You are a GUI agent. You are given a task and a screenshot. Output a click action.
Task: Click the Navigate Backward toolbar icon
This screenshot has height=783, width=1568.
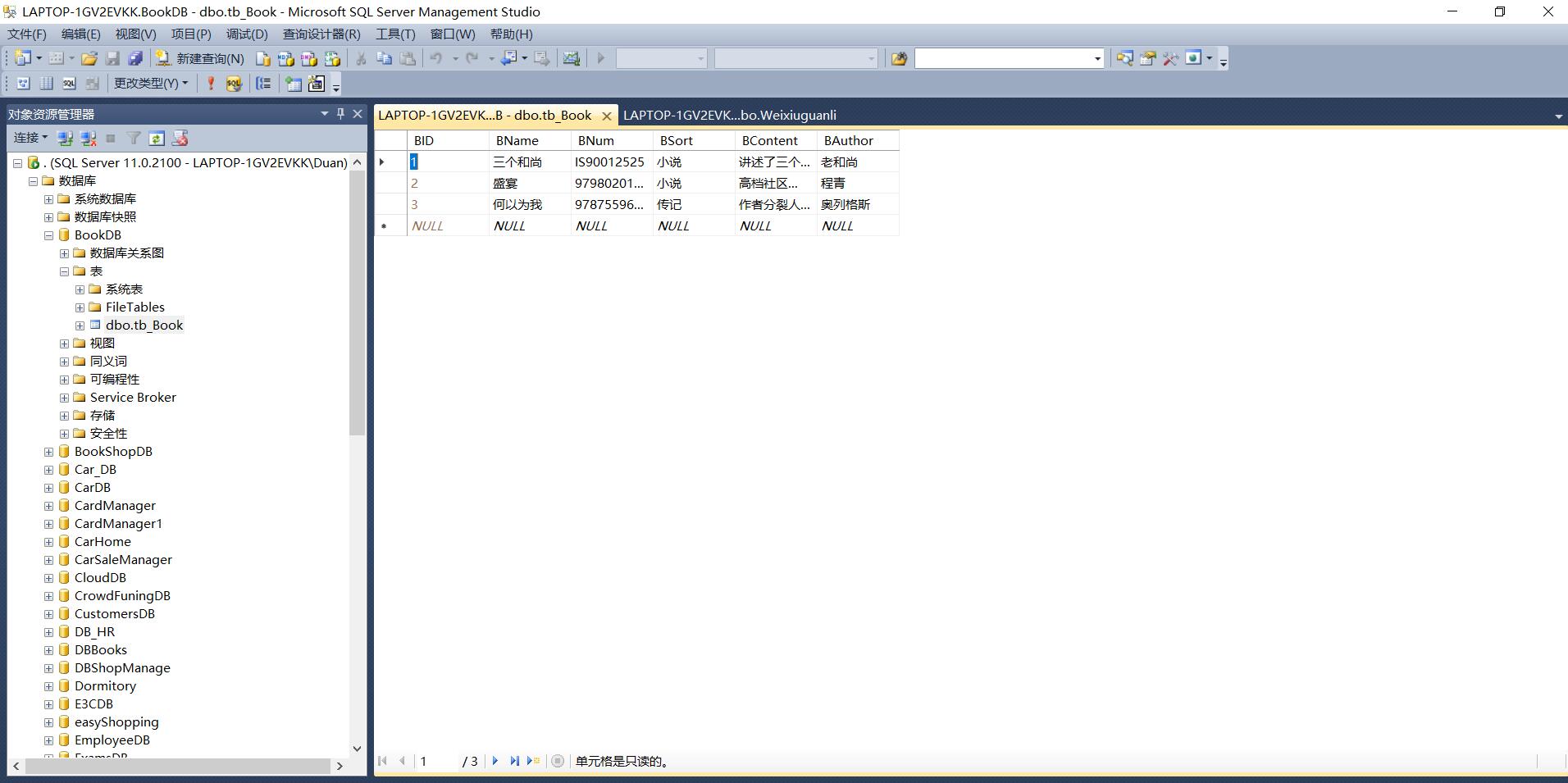pyautogui.click(x=508, y=58)
